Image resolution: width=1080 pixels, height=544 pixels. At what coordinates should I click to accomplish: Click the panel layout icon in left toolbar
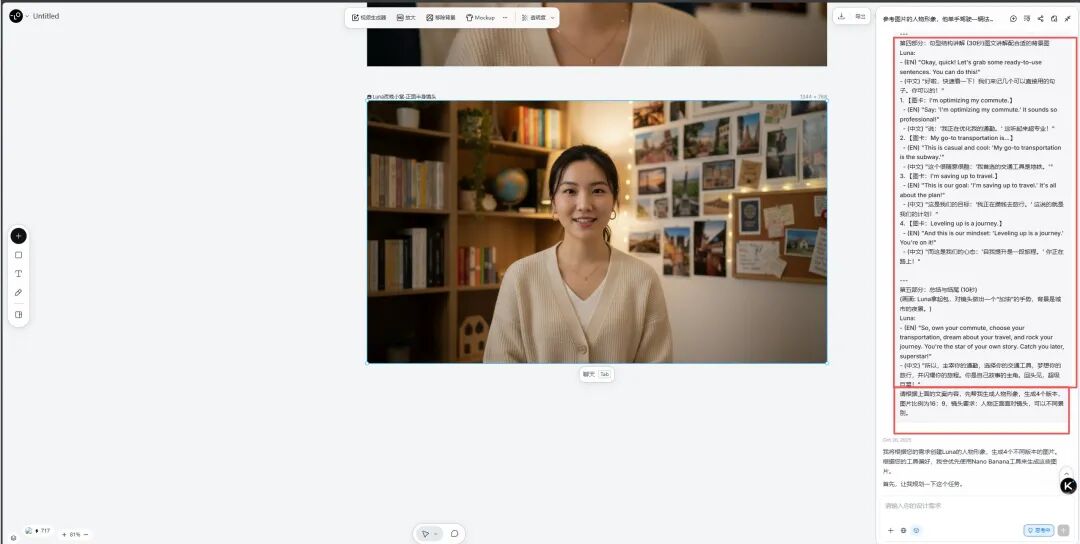pos(19,315)
